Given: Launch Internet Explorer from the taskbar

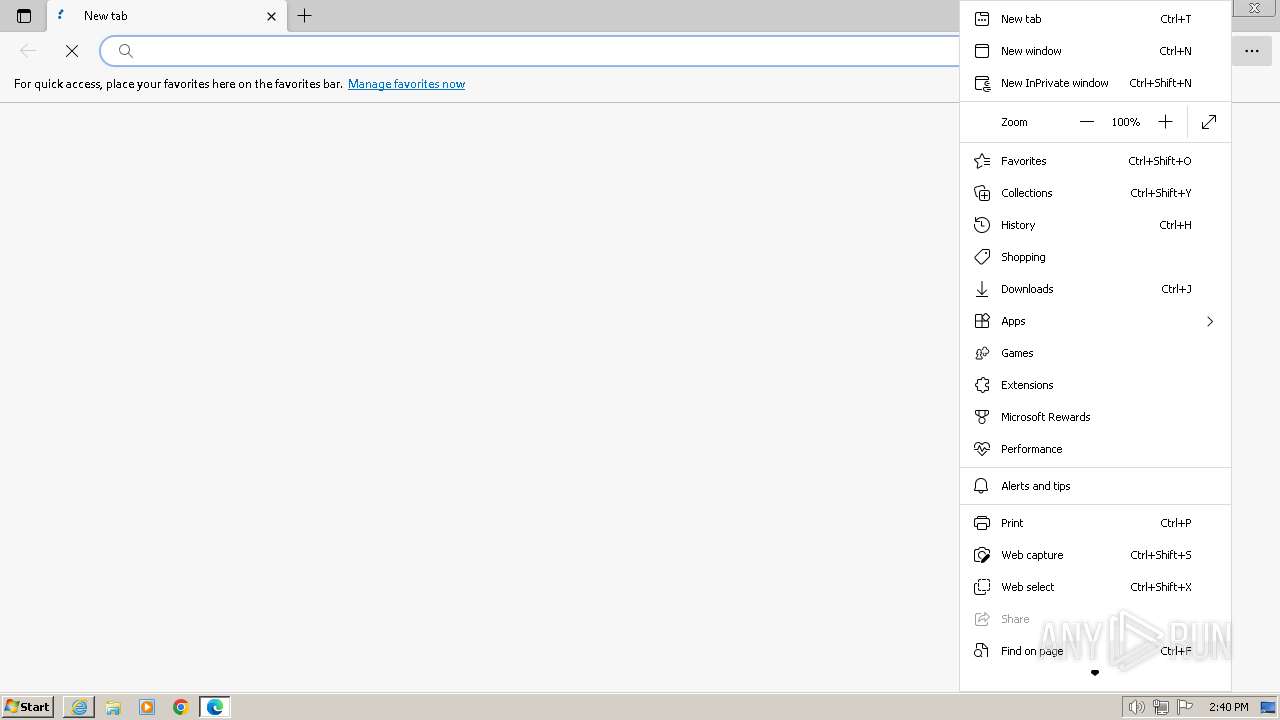Looking at the screenshot, I should (x=79, y=707).
